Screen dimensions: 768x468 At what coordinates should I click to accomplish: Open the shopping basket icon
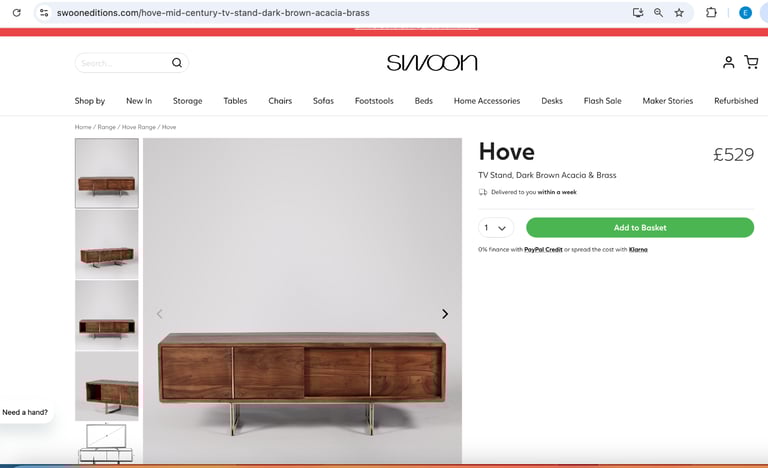[x=751, y=62]
